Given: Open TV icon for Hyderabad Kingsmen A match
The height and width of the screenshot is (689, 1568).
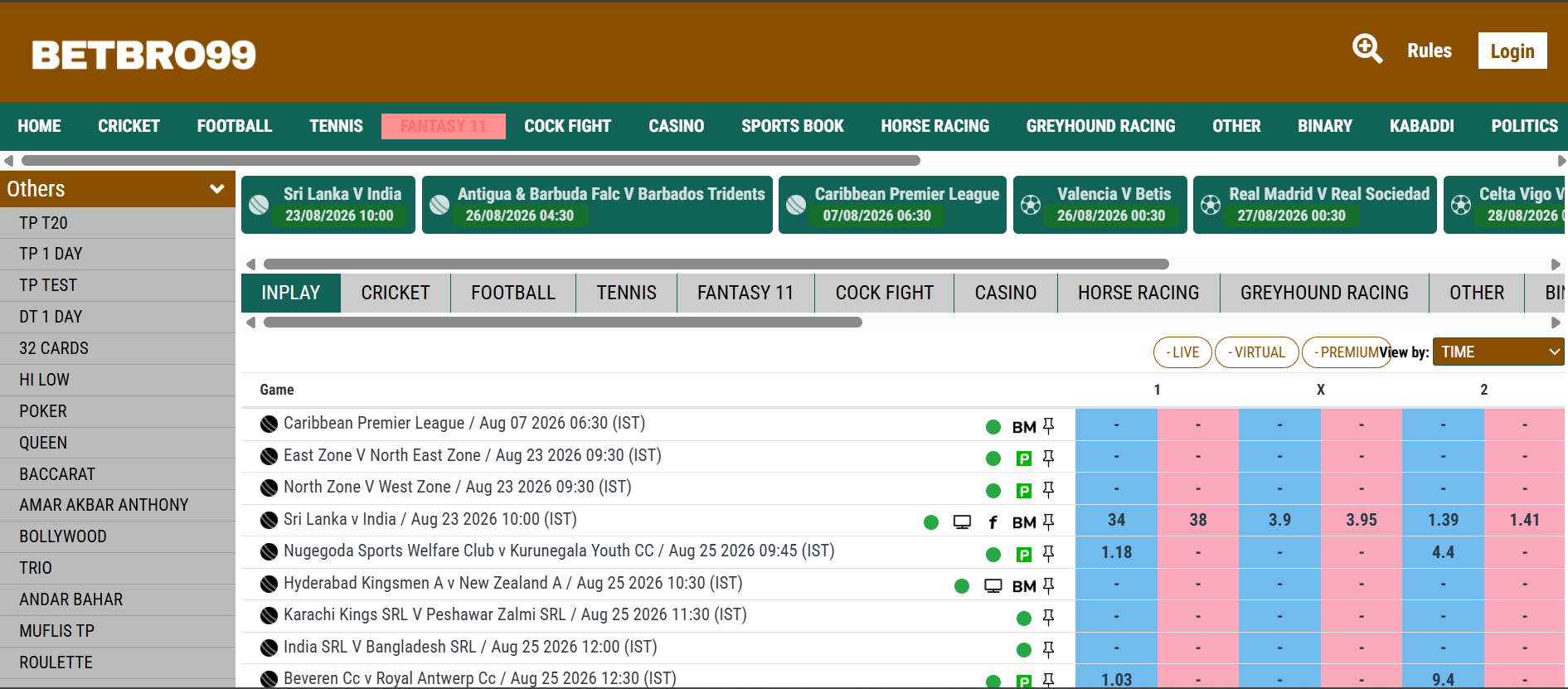Looking at the screenshot, I should click(993, 586).
